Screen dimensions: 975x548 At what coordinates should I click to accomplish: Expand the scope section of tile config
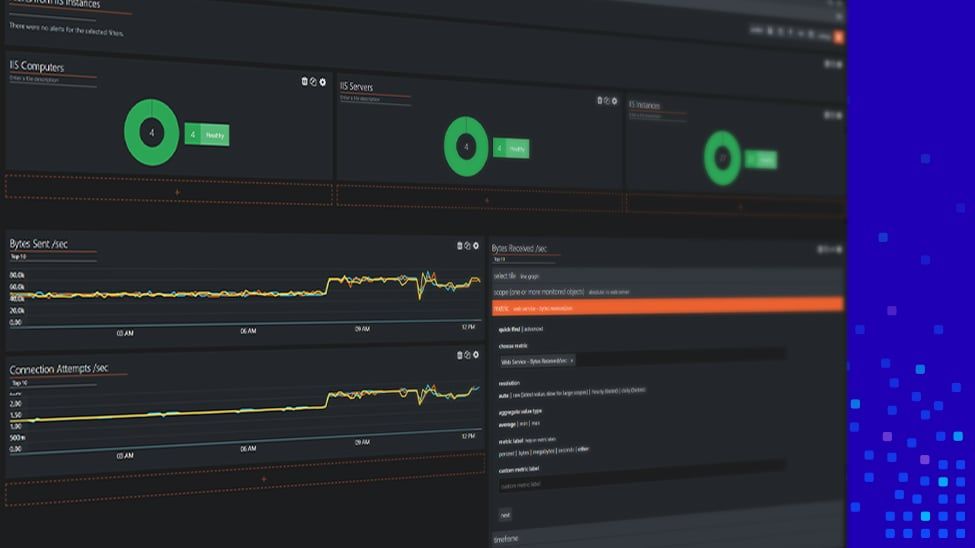(540, 292)
